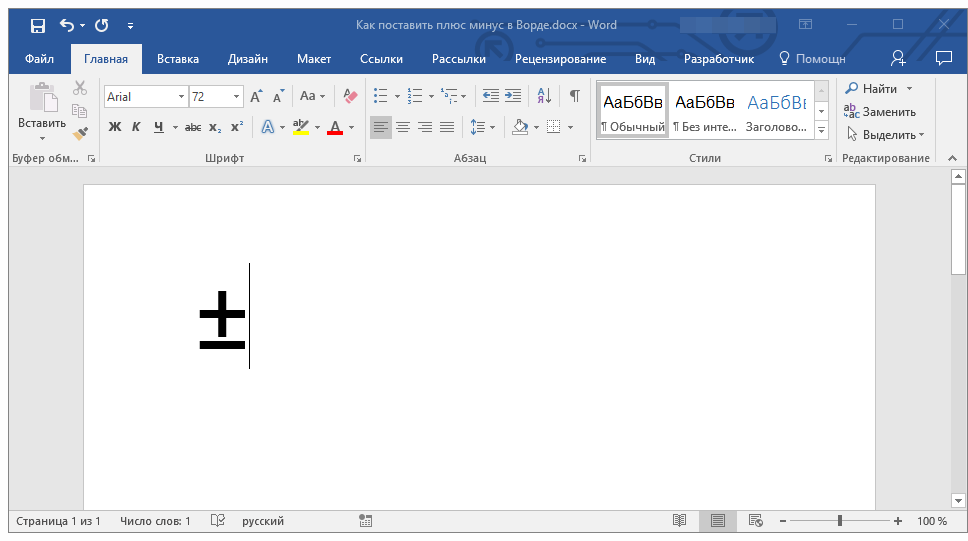Open the Файл menu
The height and width of the screenshot is (541, 968).
point(39,59)
